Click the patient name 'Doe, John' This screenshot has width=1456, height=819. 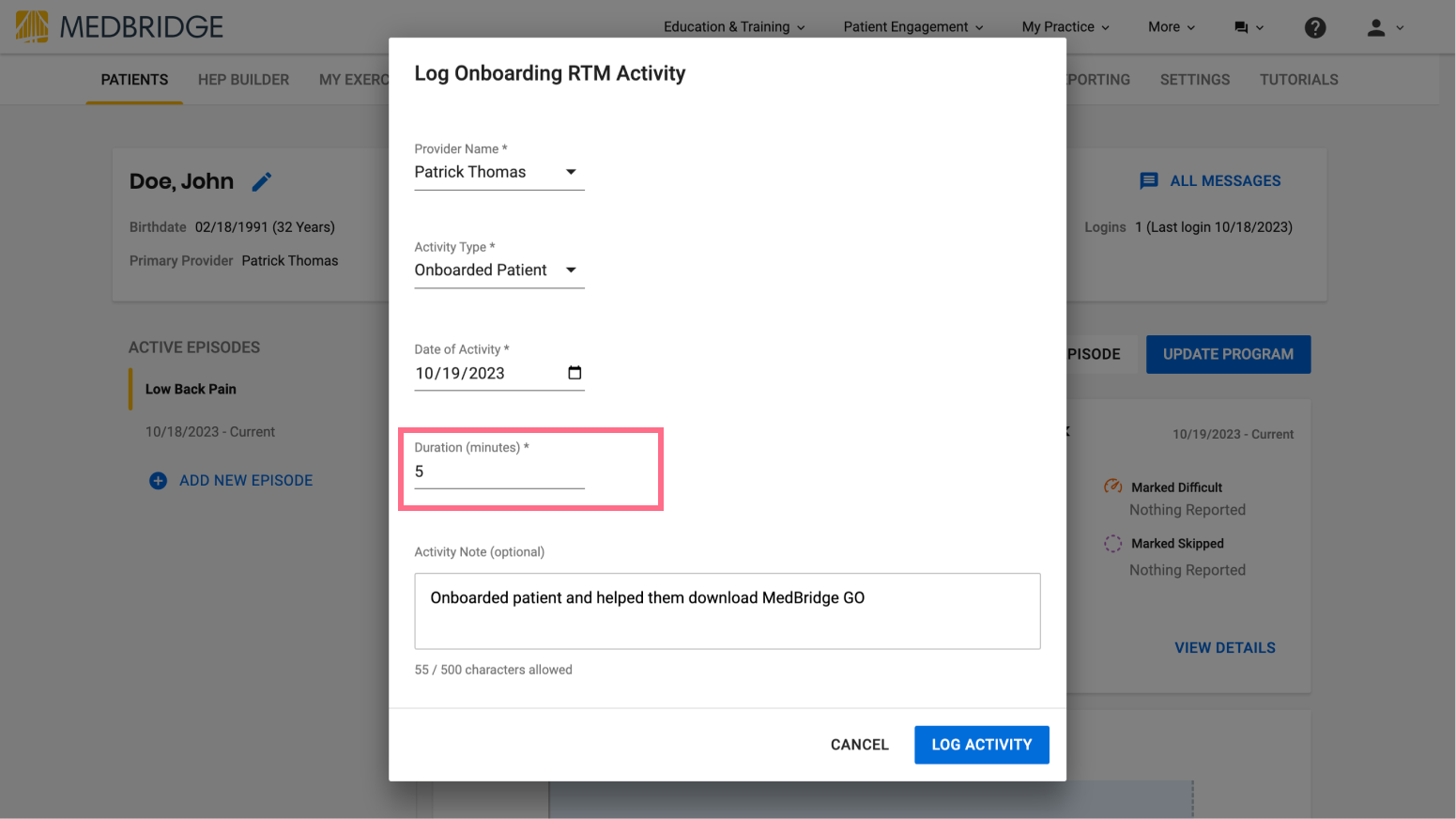[181, 181]
